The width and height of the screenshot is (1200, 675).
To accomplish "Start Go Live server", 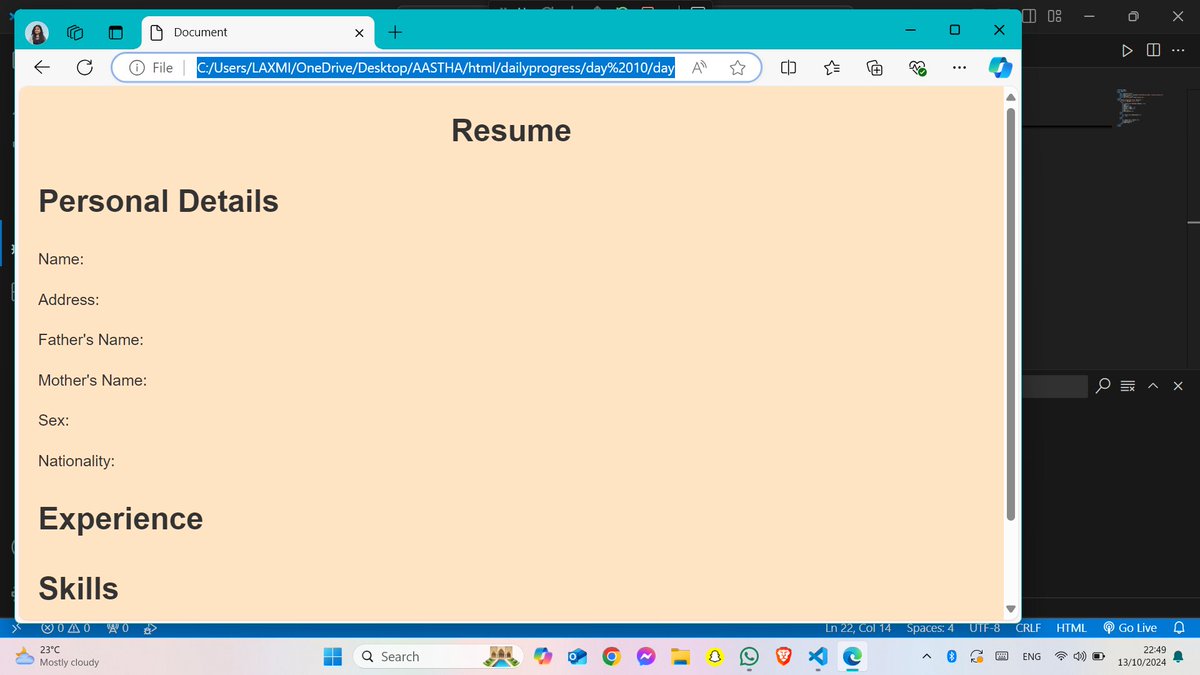I will [1130, 628].
